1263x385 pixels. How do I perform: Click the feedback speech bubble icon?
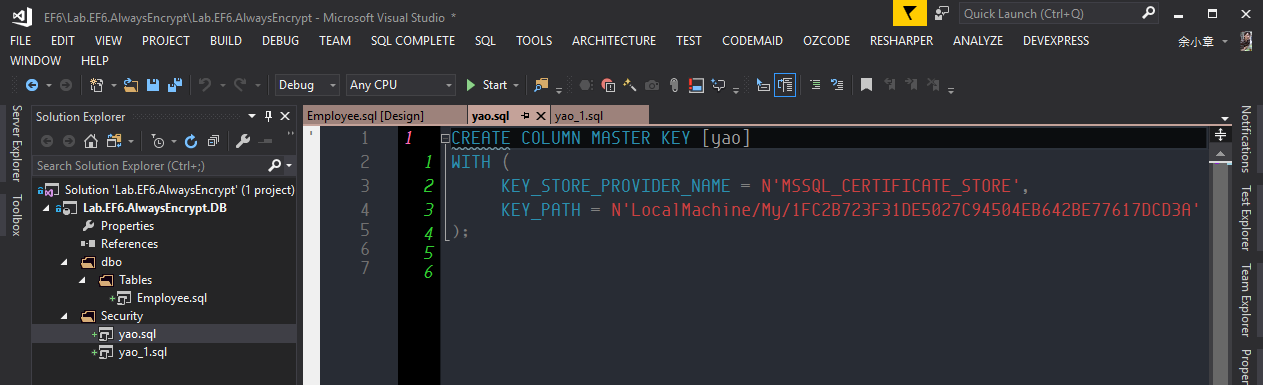point(717,85)
